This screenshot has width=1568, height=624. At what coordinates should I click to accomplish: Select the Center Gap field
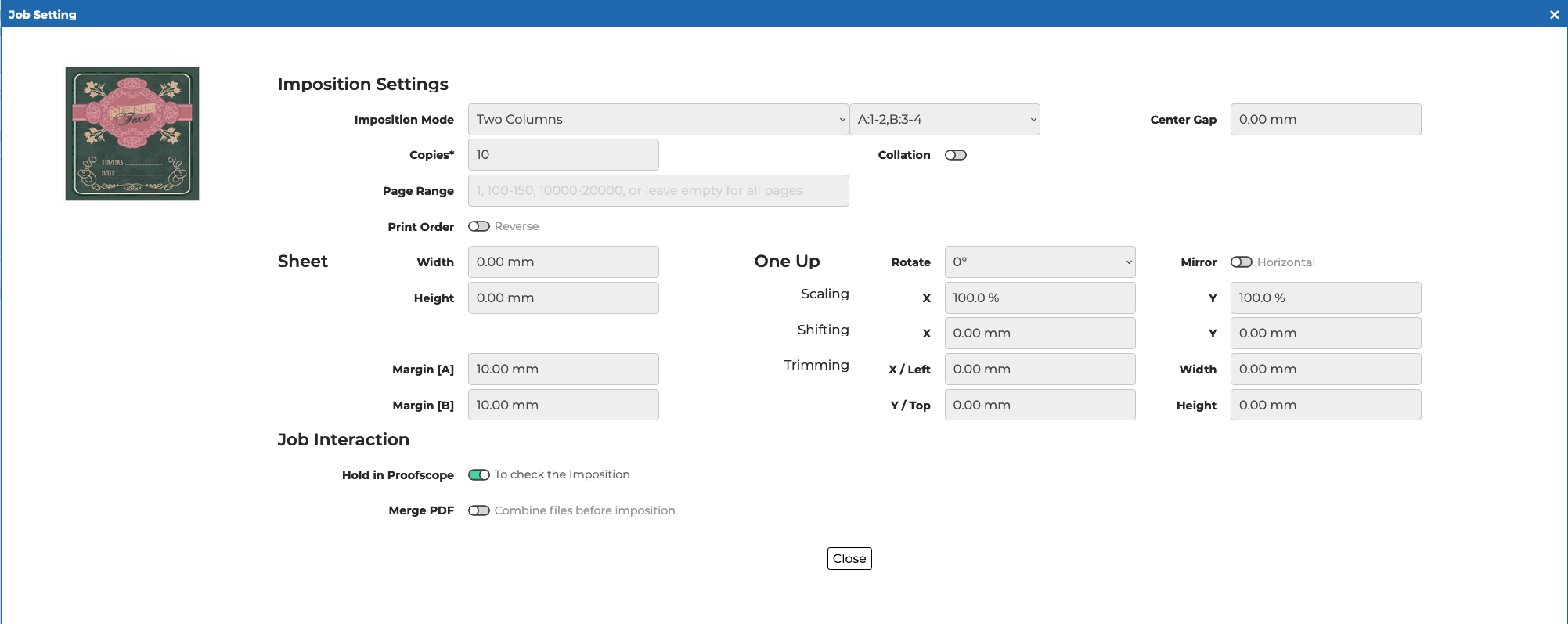pyautogui.click(x=1325, y=120)
